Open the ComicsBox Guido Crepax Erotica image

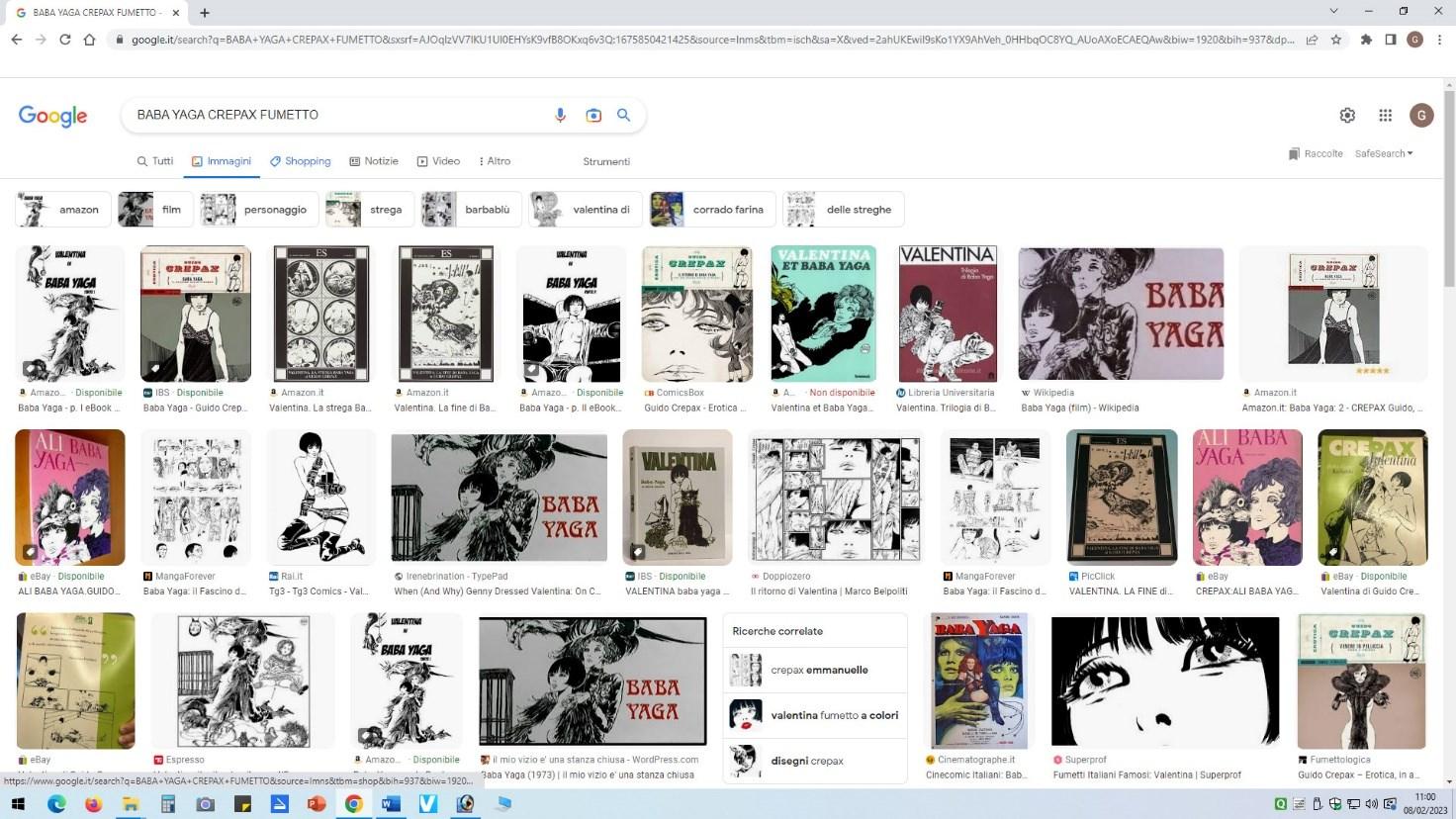(697, 314)
